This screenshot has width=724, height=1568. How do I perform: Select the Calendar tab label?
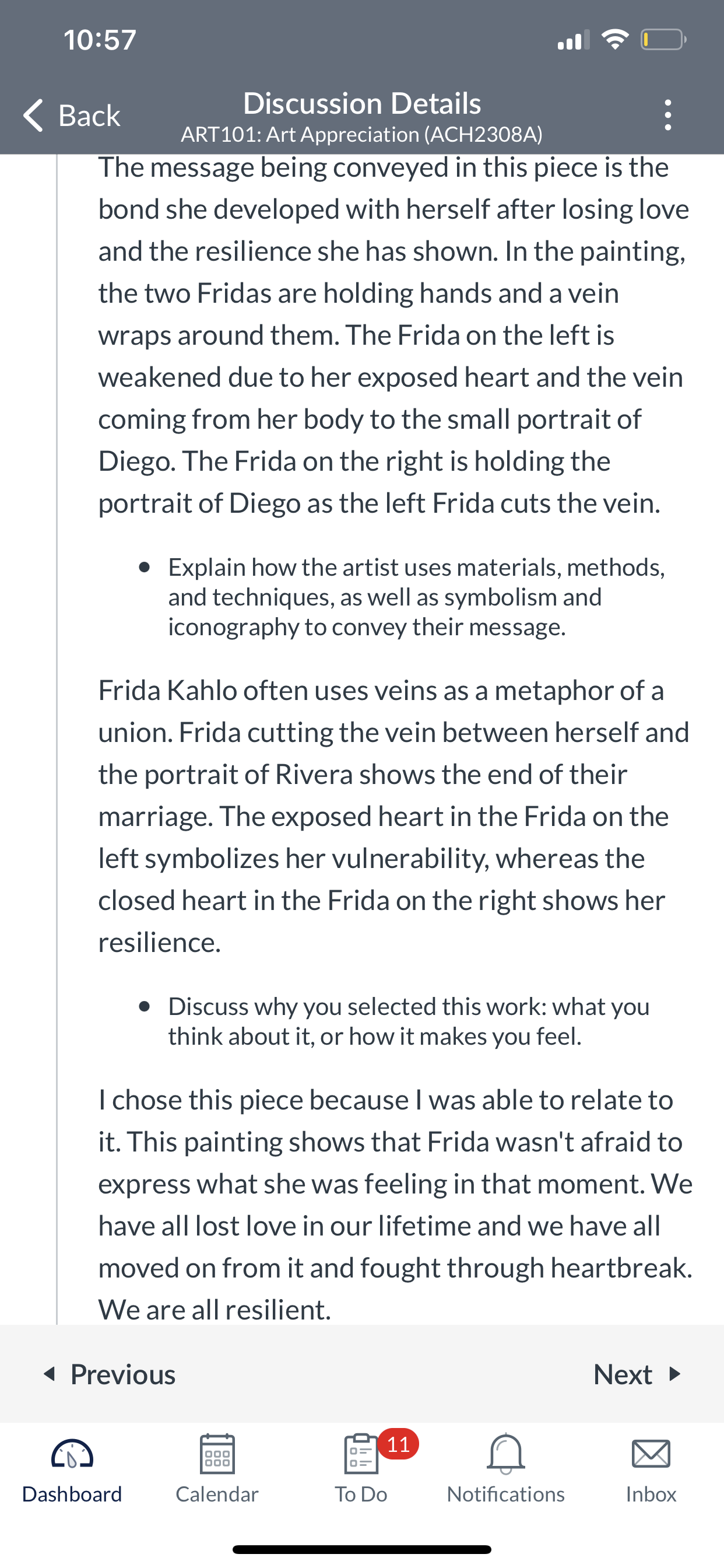coord(217,1494)
